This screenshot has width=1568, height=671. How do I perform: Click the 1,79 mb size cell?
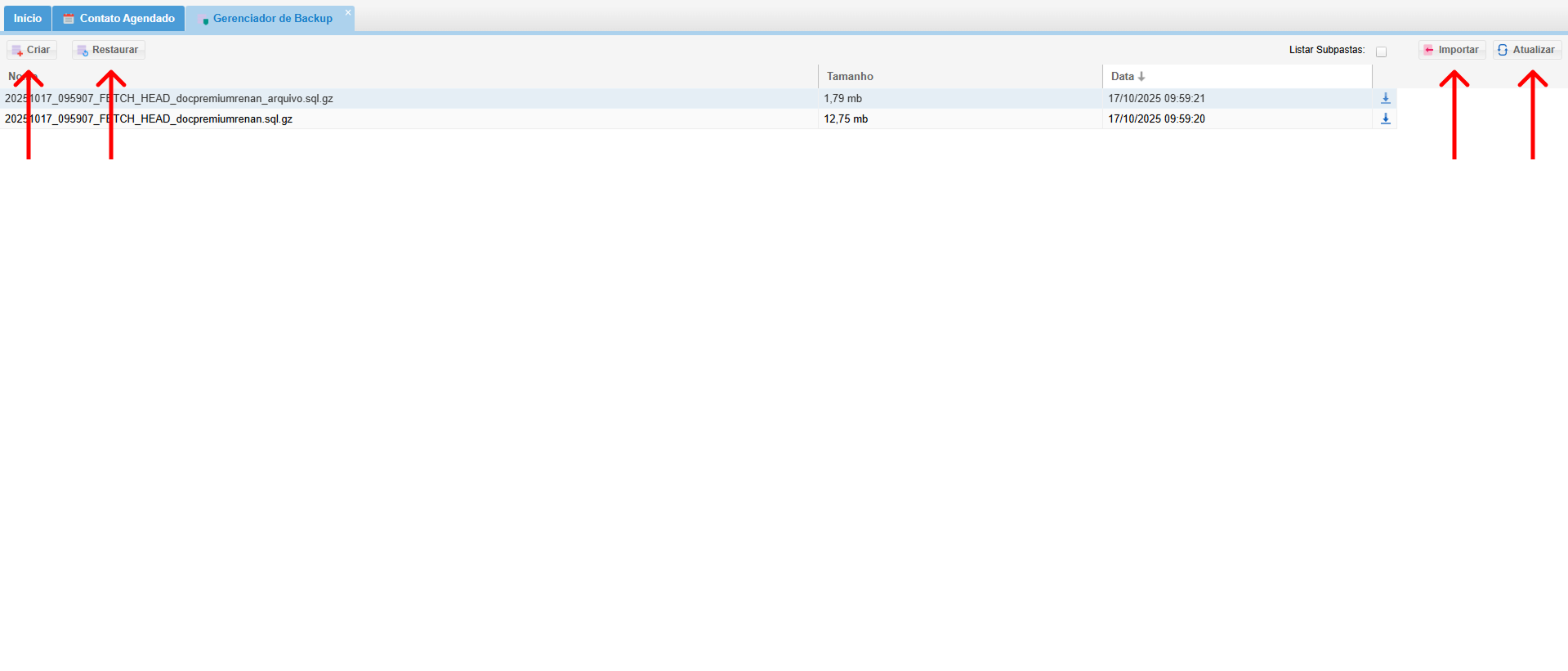click(x=842, y=98)
